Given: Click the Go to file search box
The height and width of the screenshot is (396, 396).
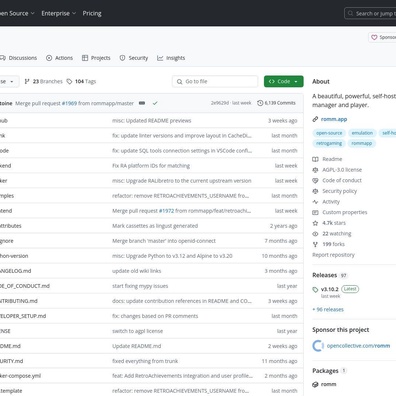Looking at the screenshot, I should tap(215, 81).
